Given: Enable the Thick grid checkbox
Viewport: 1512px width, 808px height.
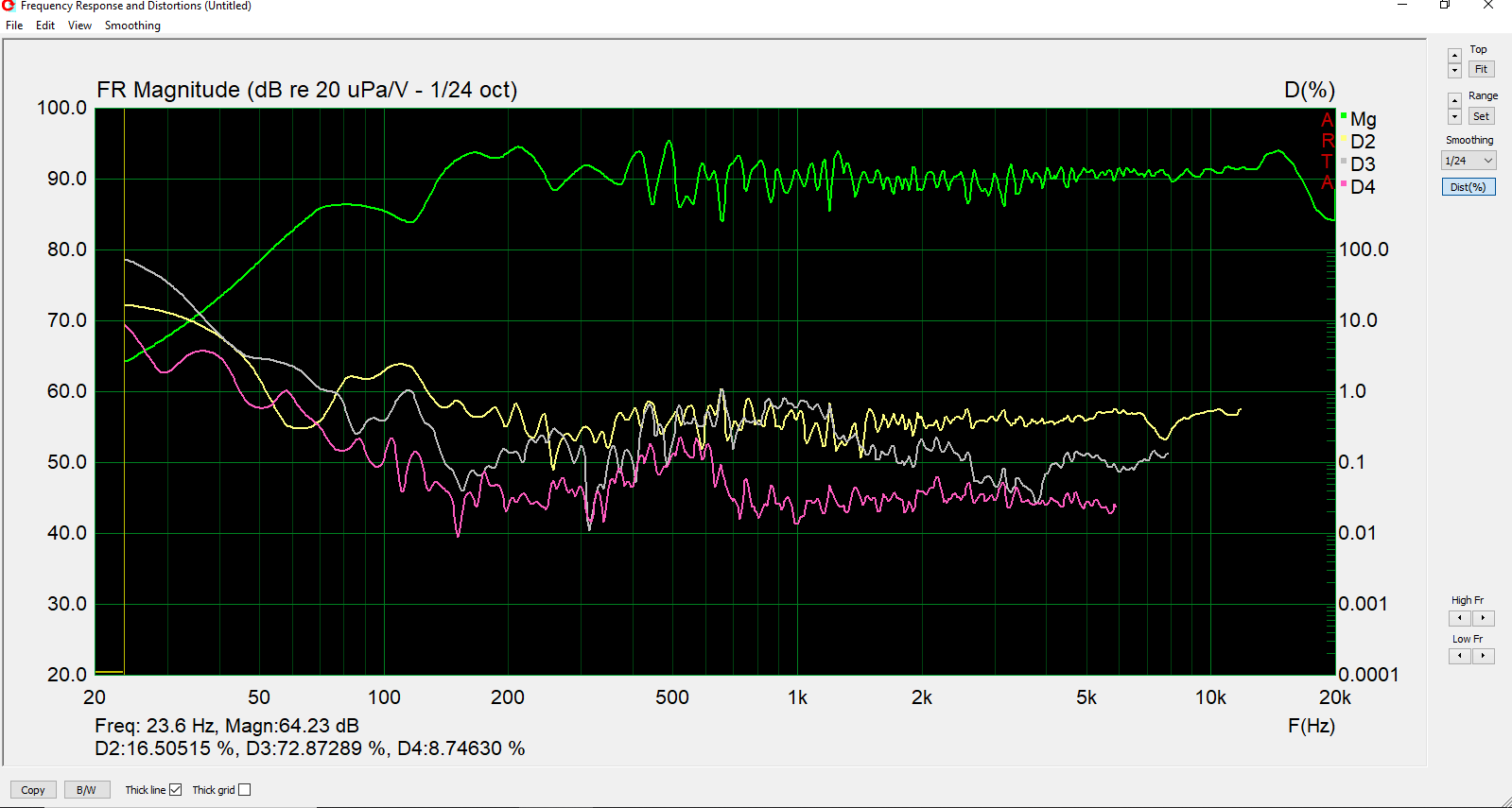Looking at the screenshot, I should 245,790.
